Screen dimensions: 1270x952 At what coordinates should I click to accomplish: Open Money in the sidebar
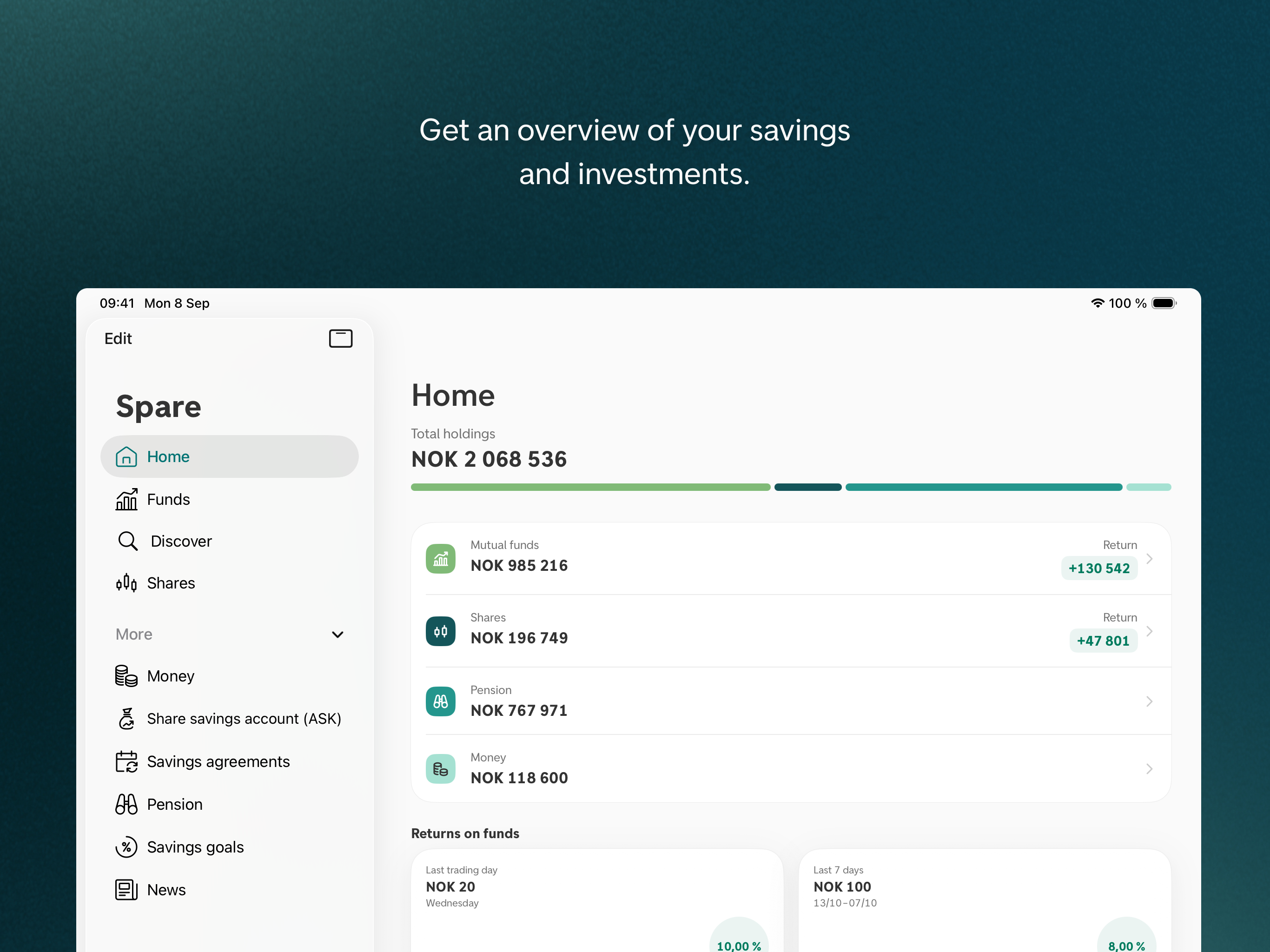229,676
